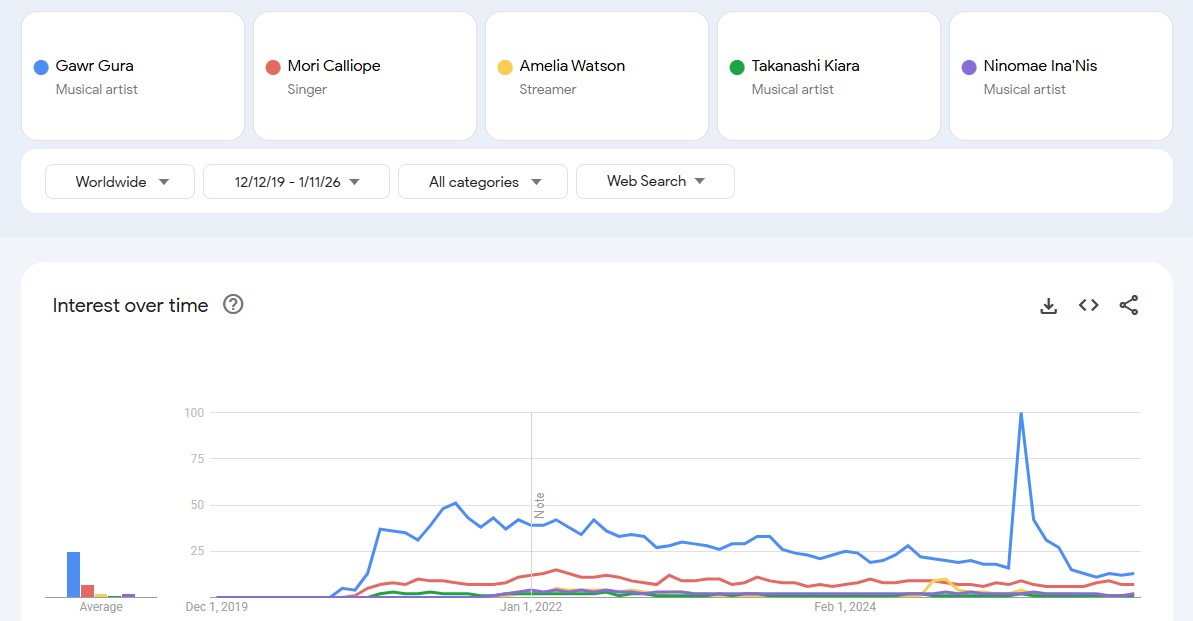Open the embed code icon
Screen dimensions: 1193x621
(x=1089, y=306)
